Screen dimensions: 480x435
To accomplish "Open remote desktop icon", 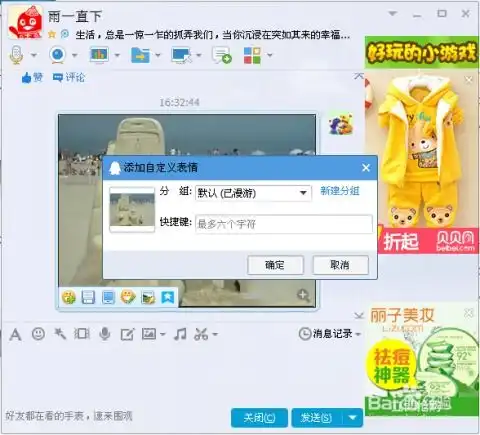I will pos(182,55).
